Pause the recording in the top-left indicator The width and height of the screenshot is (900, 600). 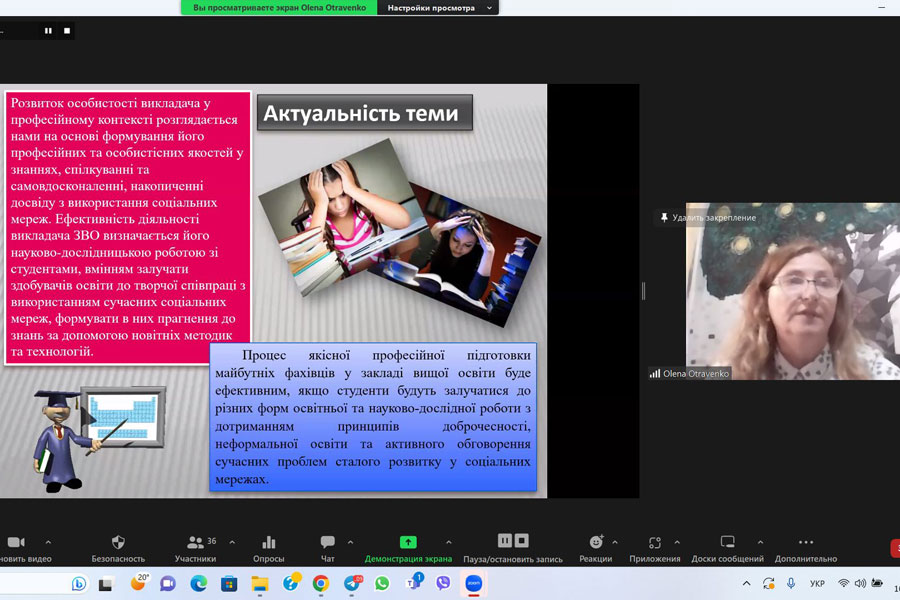(x=48, y=31)
